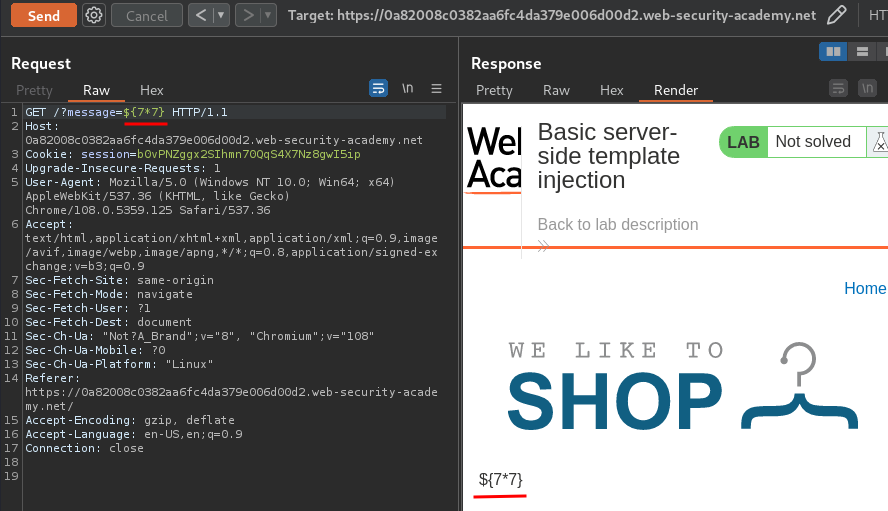
Task: Click the Accept-Language header line
Action: 134,434
